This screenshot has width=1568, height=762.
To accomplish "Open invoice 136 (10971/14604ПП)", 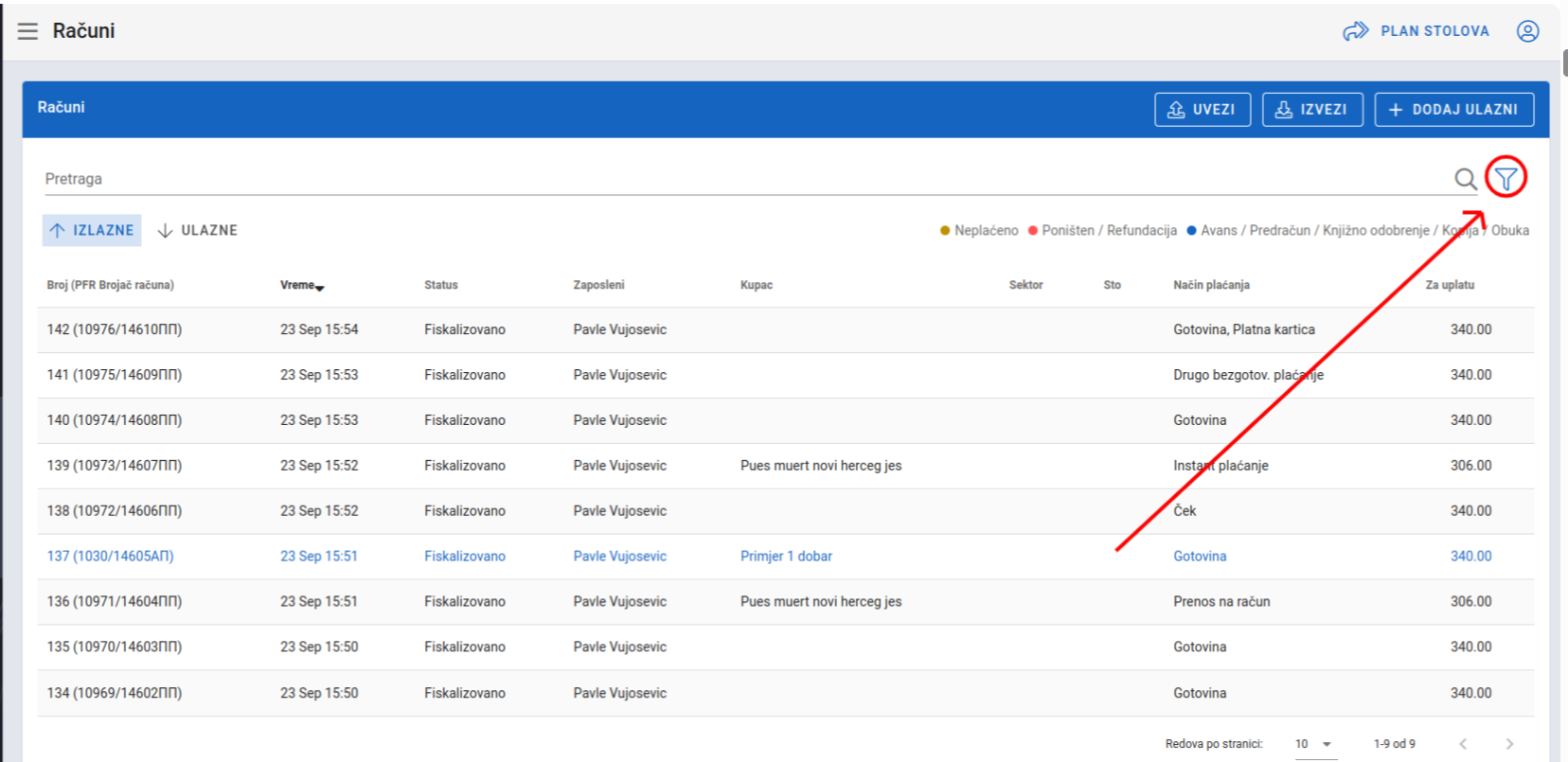I will [x=786, y=602].
